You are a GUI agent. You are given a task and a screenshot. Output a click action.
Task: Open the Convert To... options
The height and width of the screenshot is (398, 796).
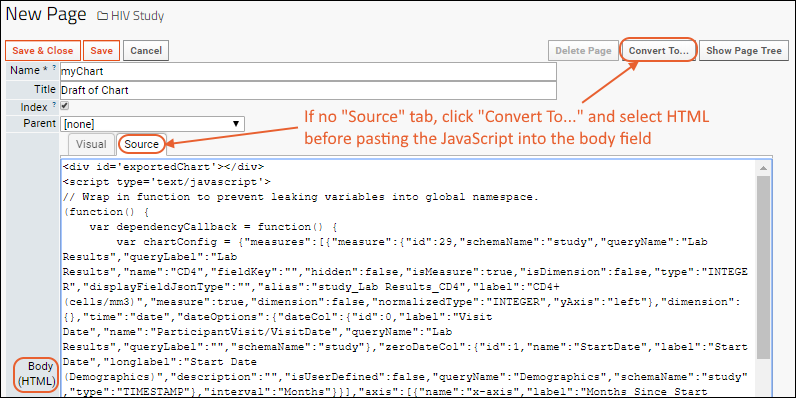point(658,51)
